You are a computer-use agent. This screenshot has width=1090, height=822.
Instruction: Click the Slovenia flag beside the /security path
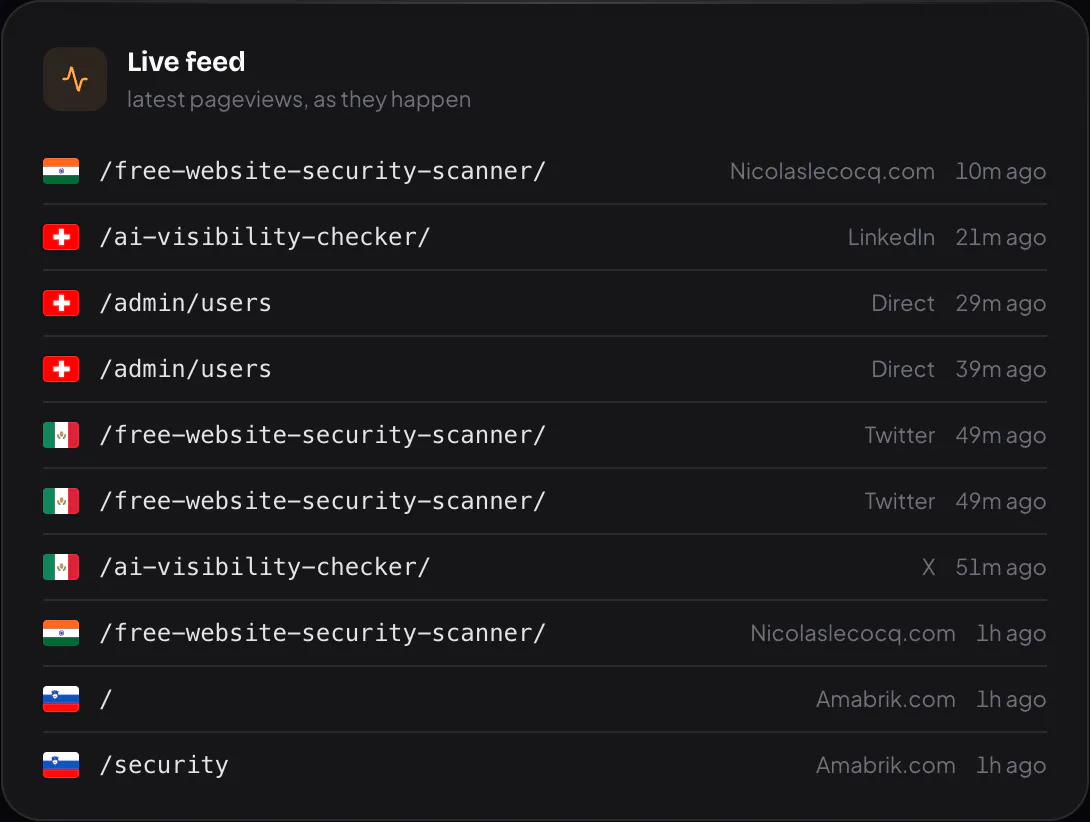(61, 765)
